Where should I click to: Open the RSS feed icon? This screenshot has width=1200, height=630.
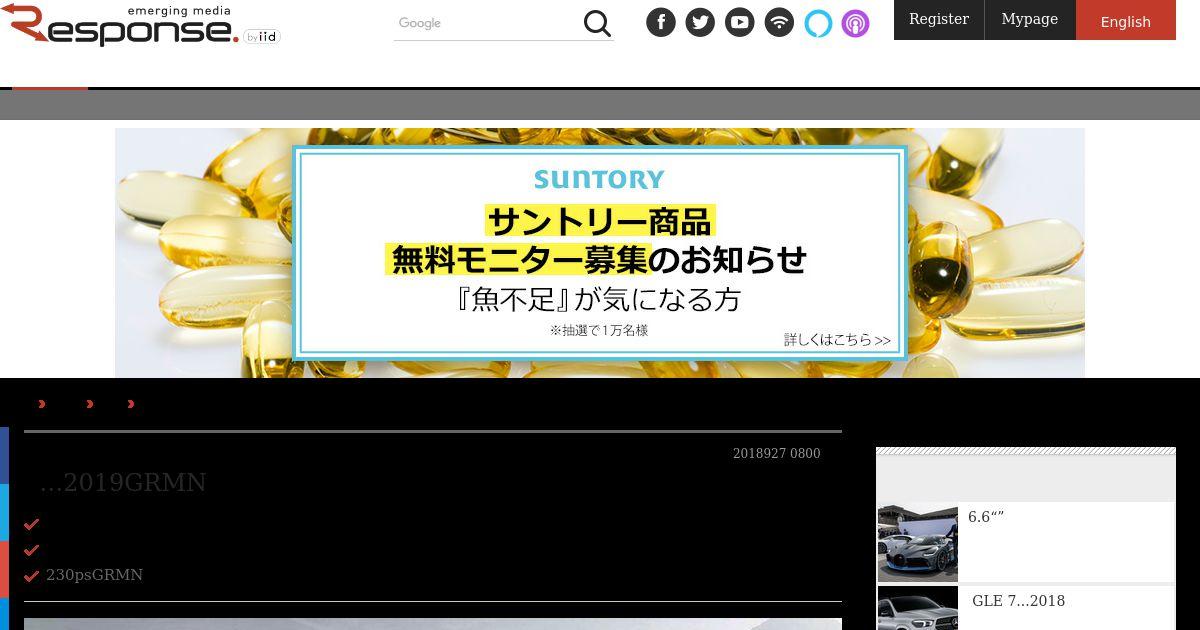(x=779, y=22)
